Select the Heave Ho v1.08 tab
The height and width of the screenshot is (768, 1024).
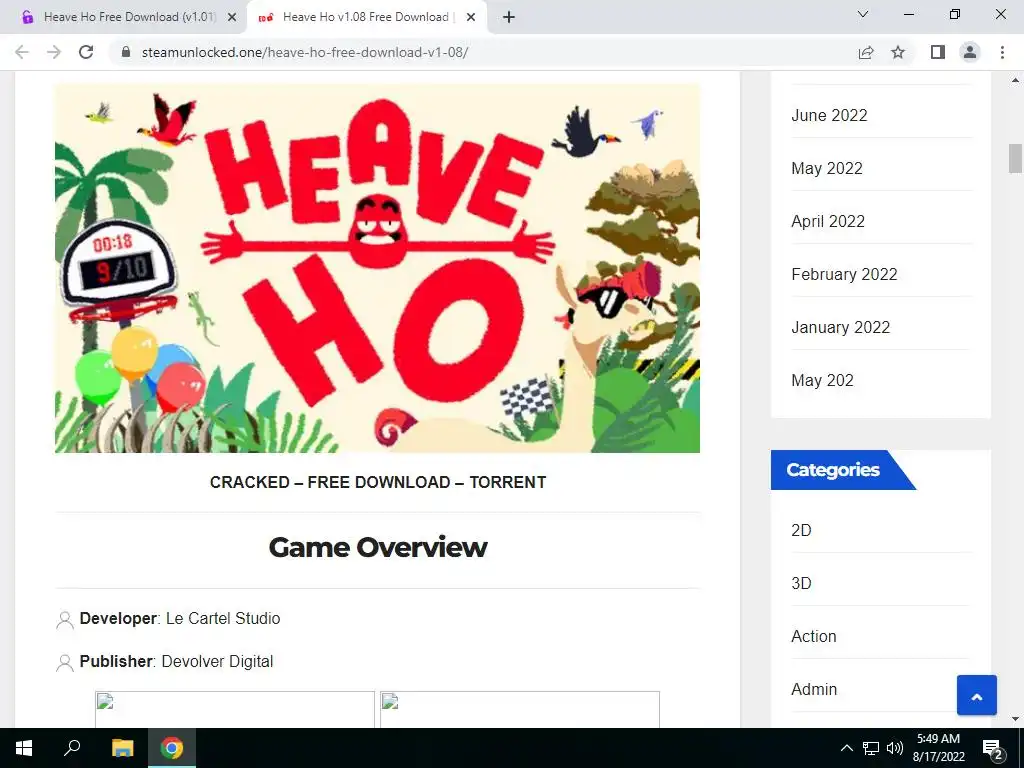[x=366, y=18]
